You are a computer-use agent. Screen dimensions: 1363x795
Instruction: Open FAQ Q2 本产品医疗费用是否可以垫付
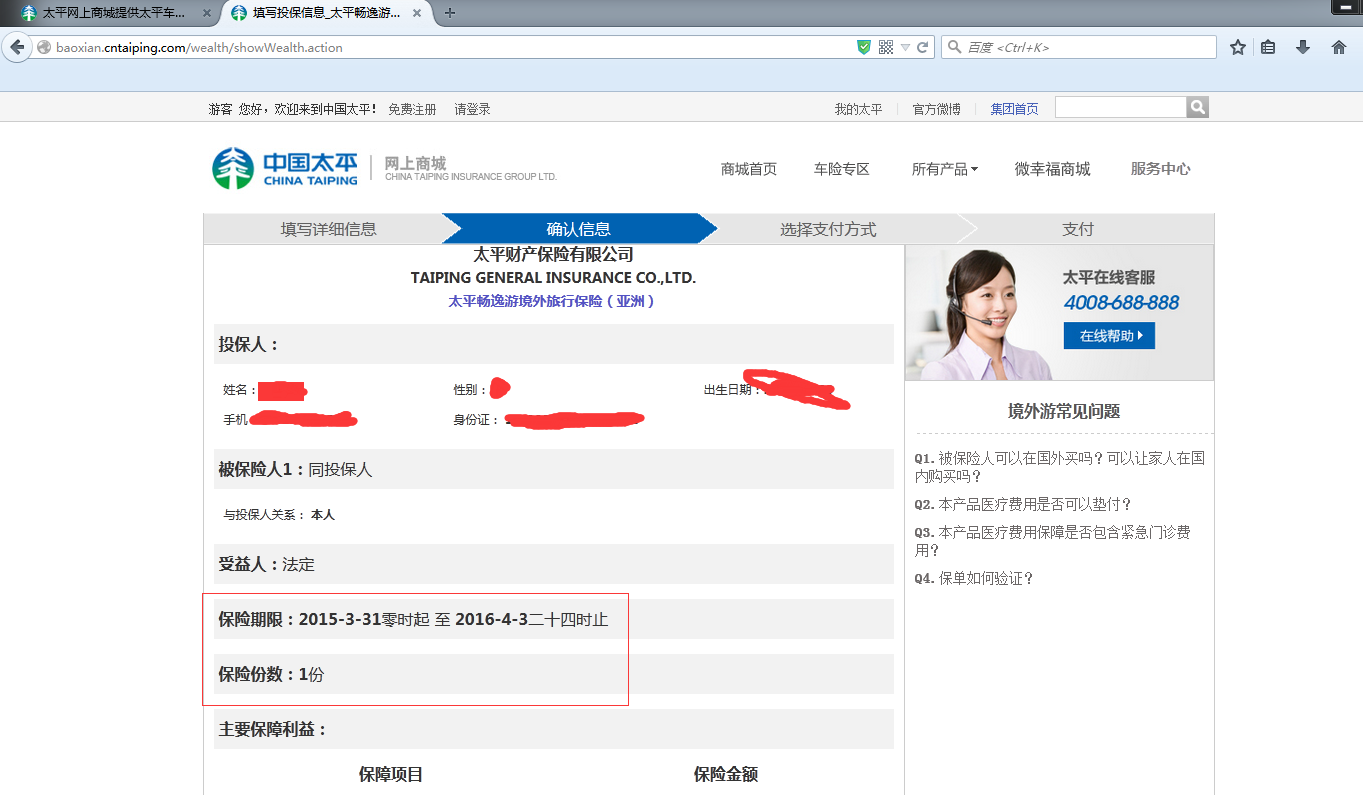(1023, 505)
